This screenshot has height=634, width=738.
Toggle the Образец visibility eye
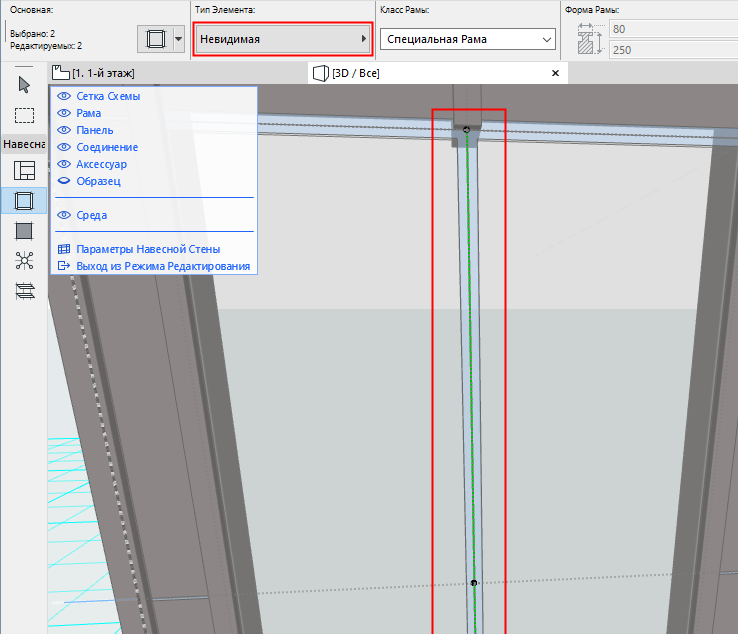[x=64, y=181]
